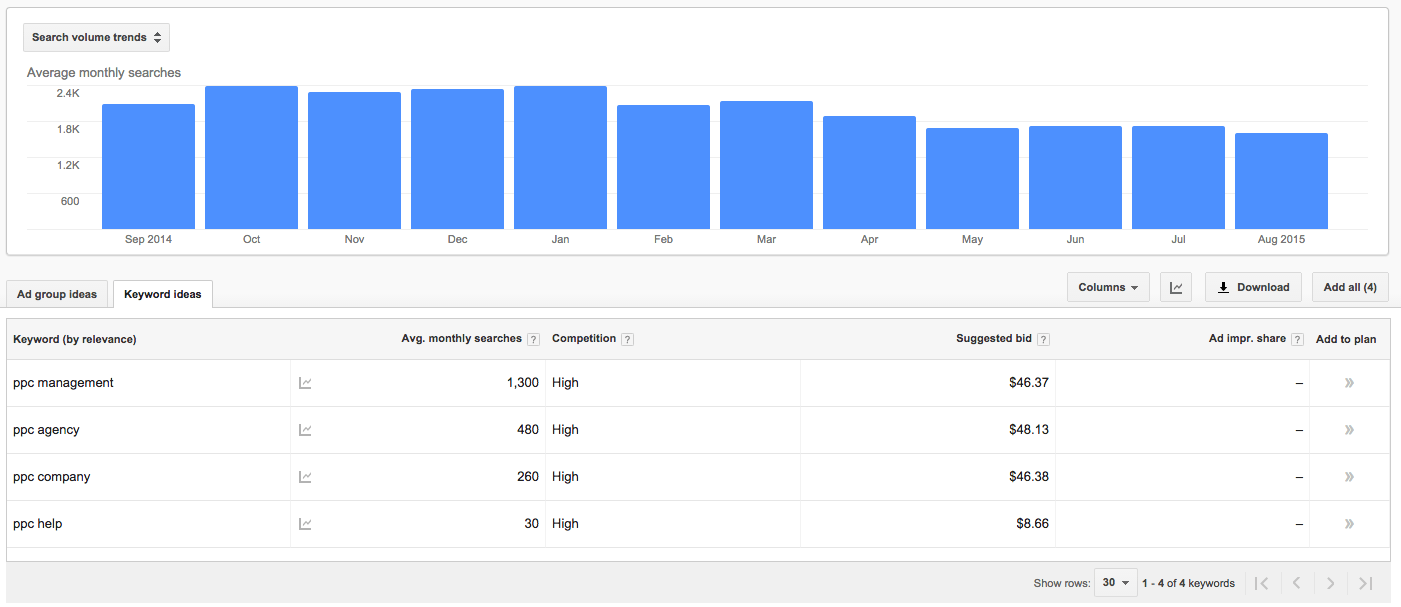Screen dimensions: 1401x607
Task: Add ppc help to plan with arrow icon
Action: pos(1349,524)
